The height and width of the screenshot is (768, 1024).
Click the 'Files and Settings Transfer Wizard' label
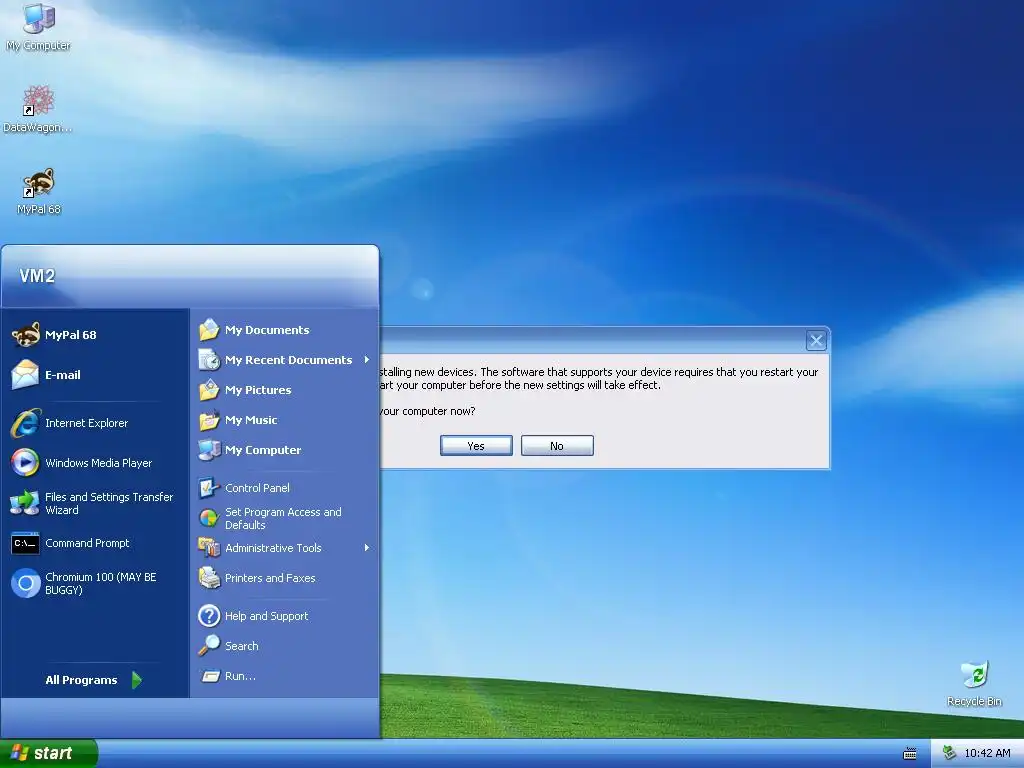tap(109, 504)
